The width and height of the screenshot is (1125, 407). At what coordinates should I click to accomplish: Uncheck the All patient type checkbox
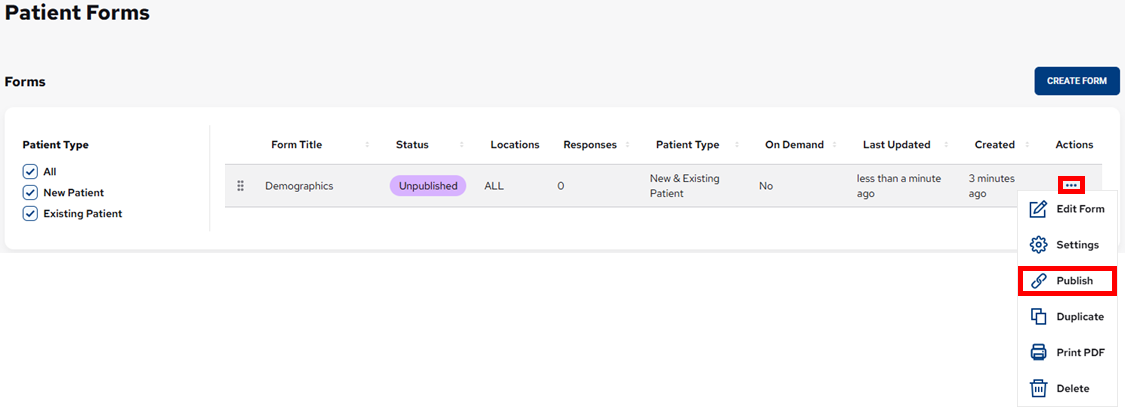pyautogui.click(x=30, y=172)
